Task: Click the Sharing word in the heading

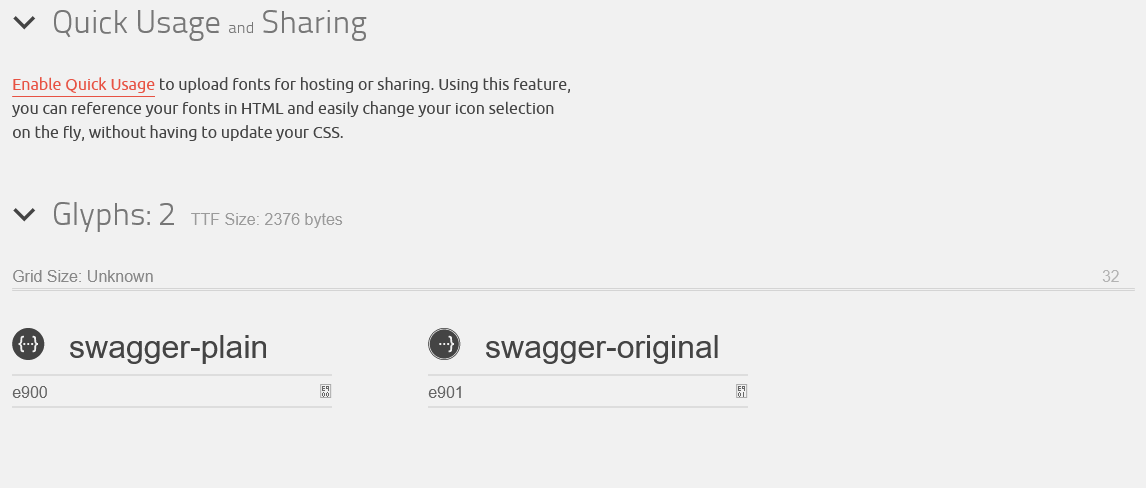Action: (x=314, y=23)
